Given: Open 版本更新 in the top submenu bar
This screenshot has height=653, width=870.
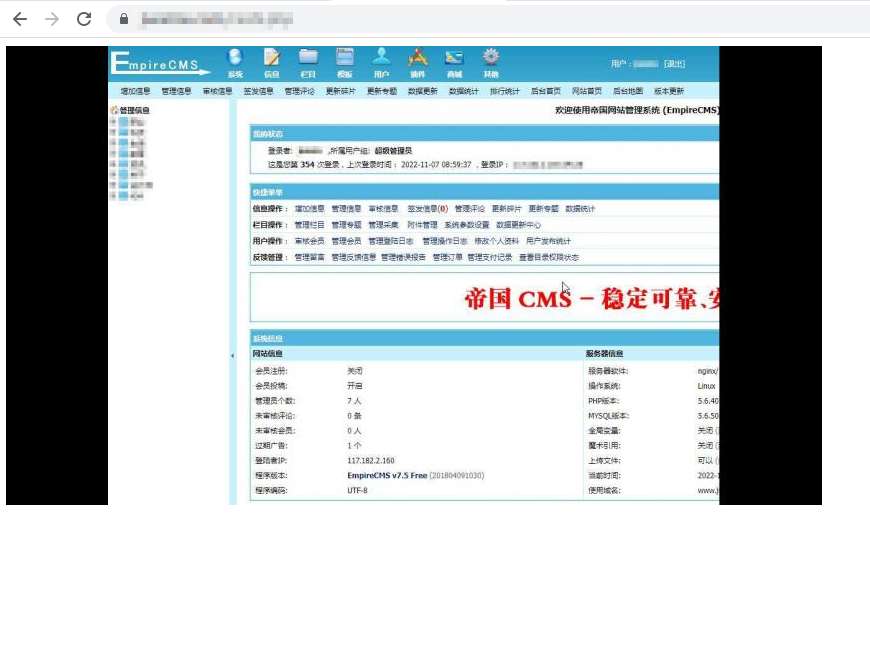Looking at the screenshot, I should (669, 91).
